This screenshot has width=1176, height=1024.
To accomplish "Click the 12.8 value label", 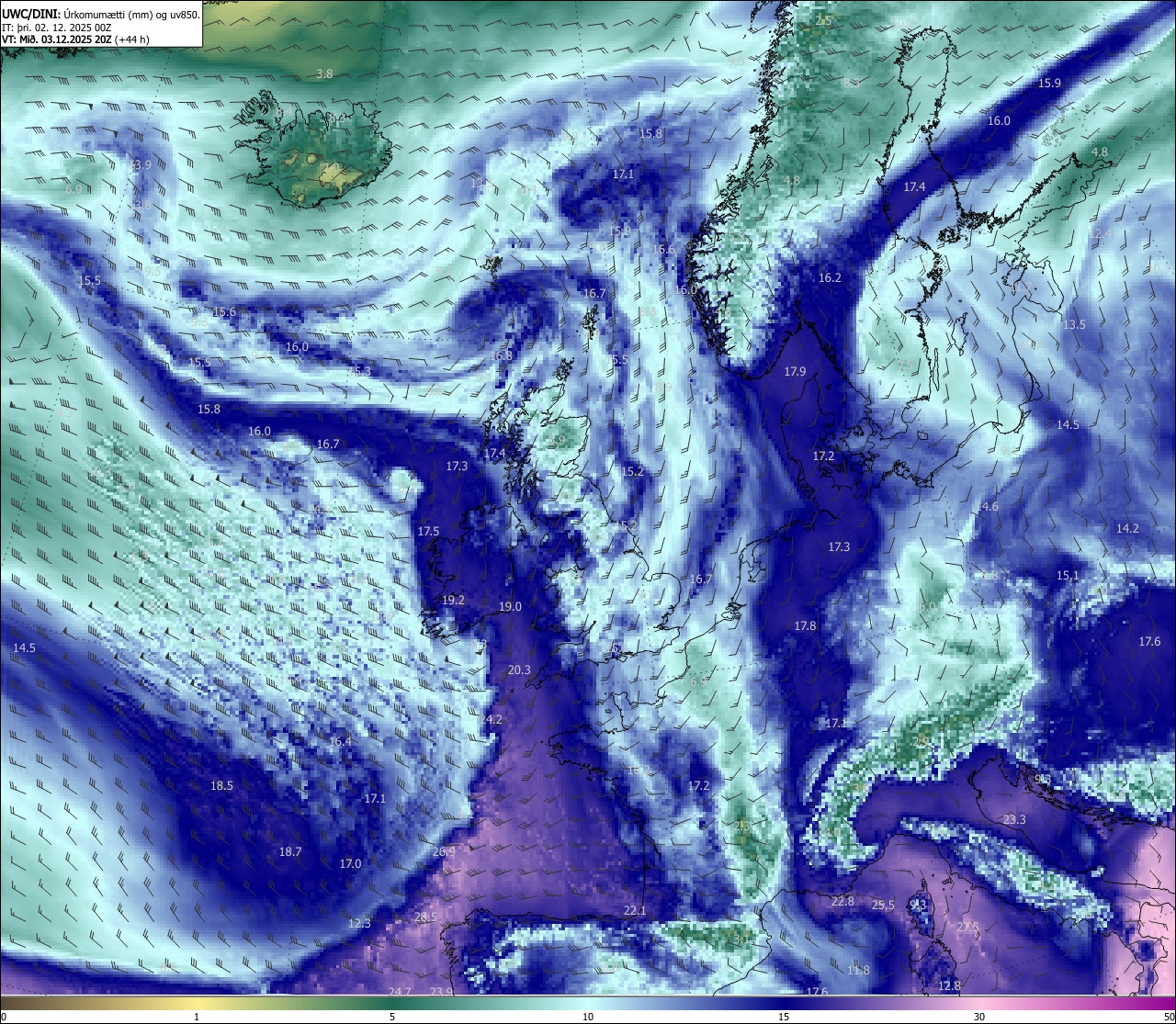I will [x=949, y=985].
